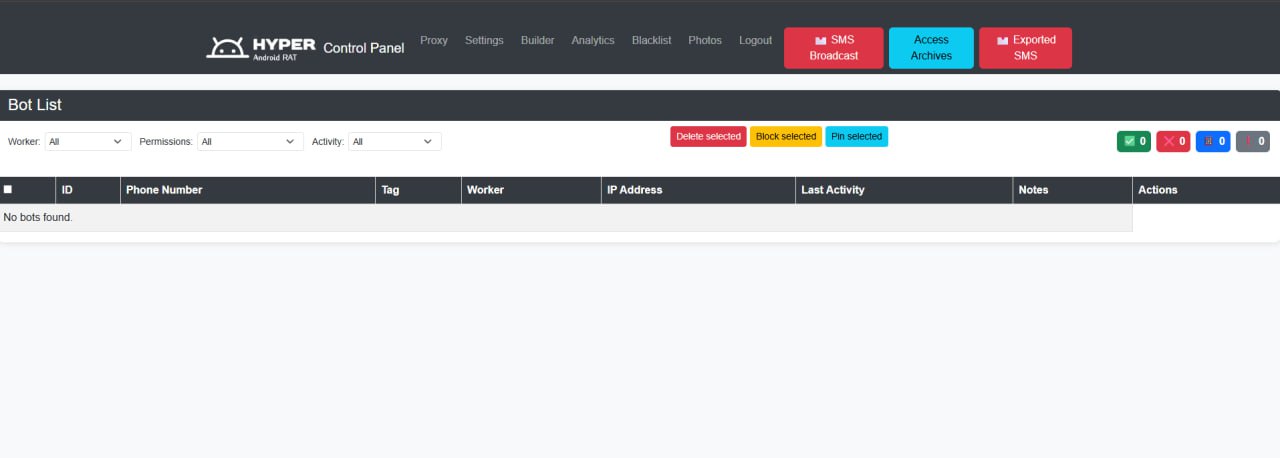The height and width of the screenshot is (458, 1280).
Task: Toggle the select-all checkbox in table header
Action: point(8,190)
